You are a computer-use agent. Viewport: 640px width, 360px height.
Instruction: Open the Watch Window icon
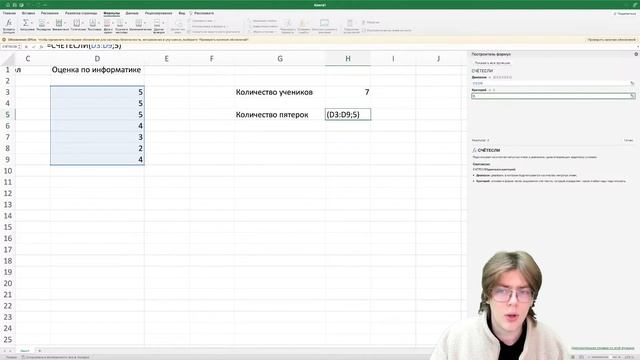324,23
